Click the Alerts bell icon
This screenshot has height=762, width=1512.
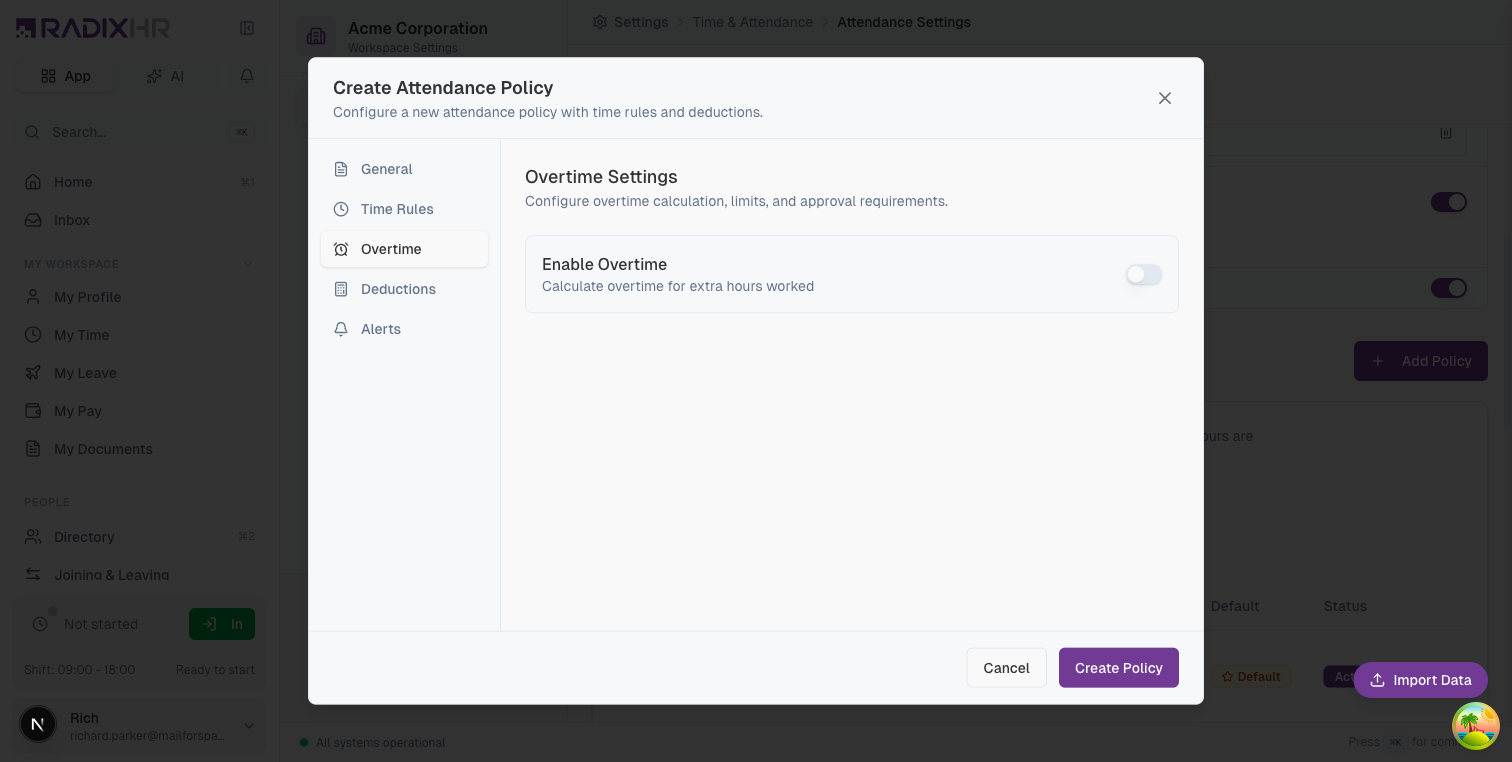click(x=341, y=329)
